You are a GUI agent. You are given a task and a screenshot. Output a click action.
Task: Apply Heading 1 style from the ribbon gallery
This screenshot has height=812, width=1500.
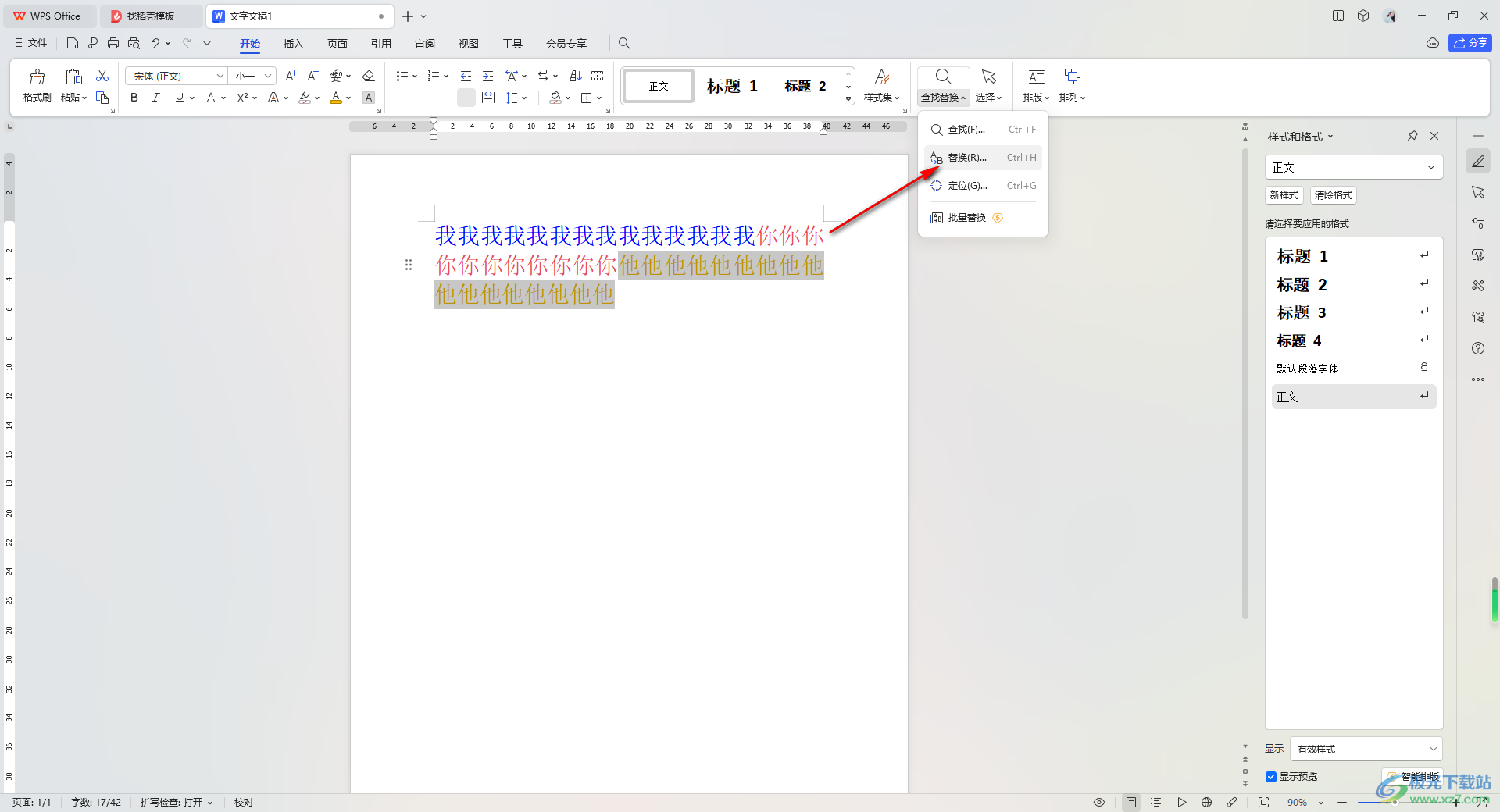click(x=732, y=86)
